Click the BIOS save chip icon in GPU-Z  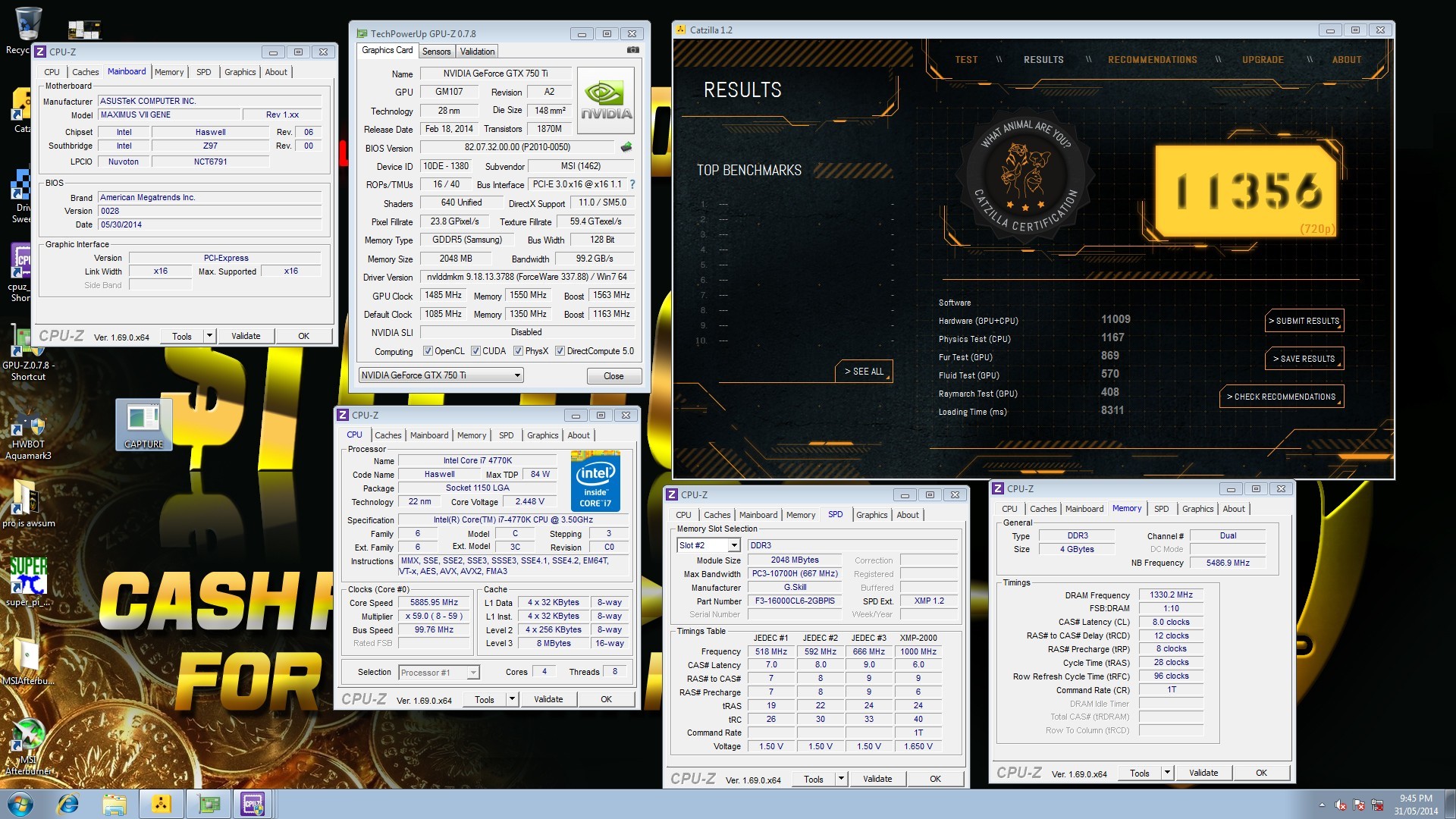pos(626,147)
